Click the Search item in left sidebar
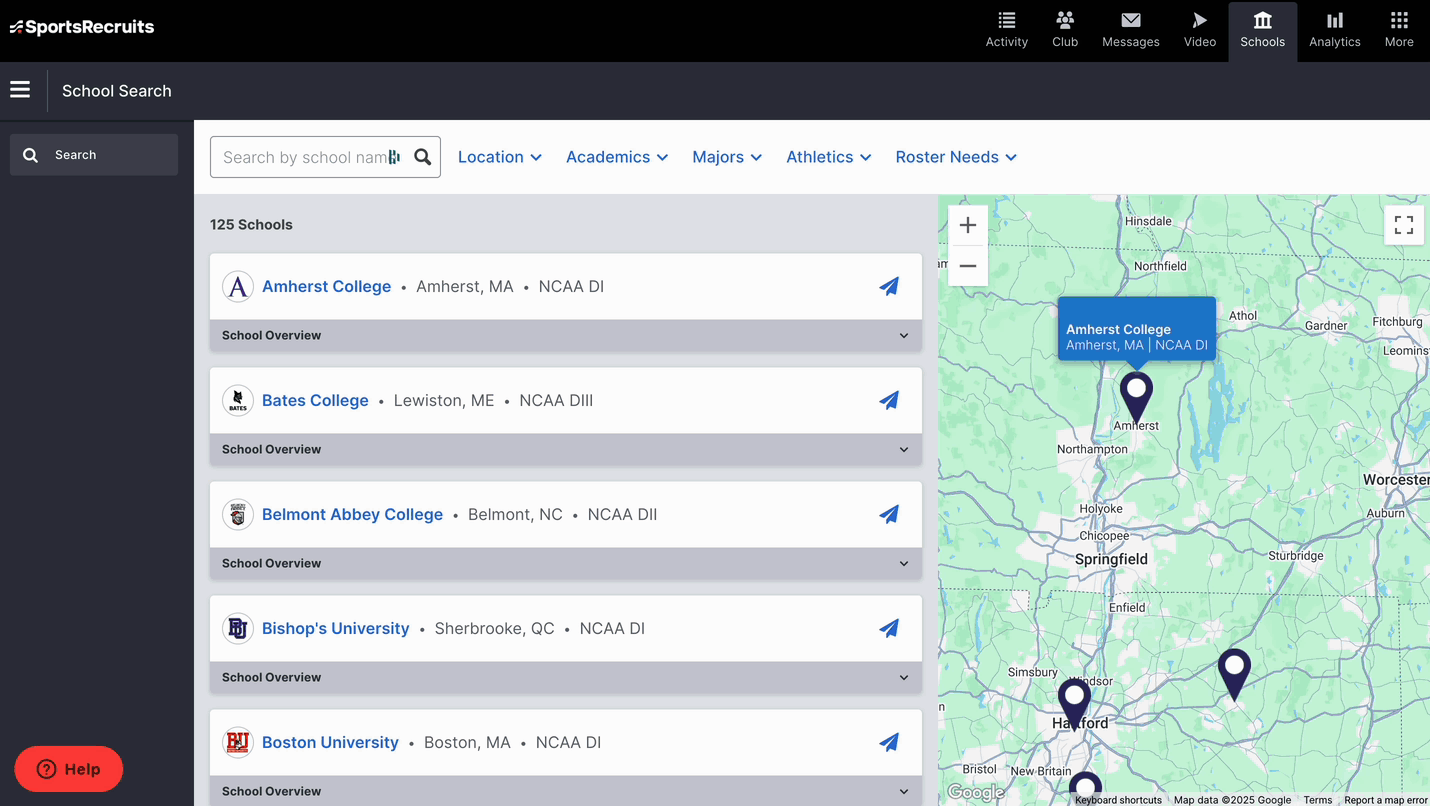The height and width of the screenshot is (806, 1431). point(94,155)
